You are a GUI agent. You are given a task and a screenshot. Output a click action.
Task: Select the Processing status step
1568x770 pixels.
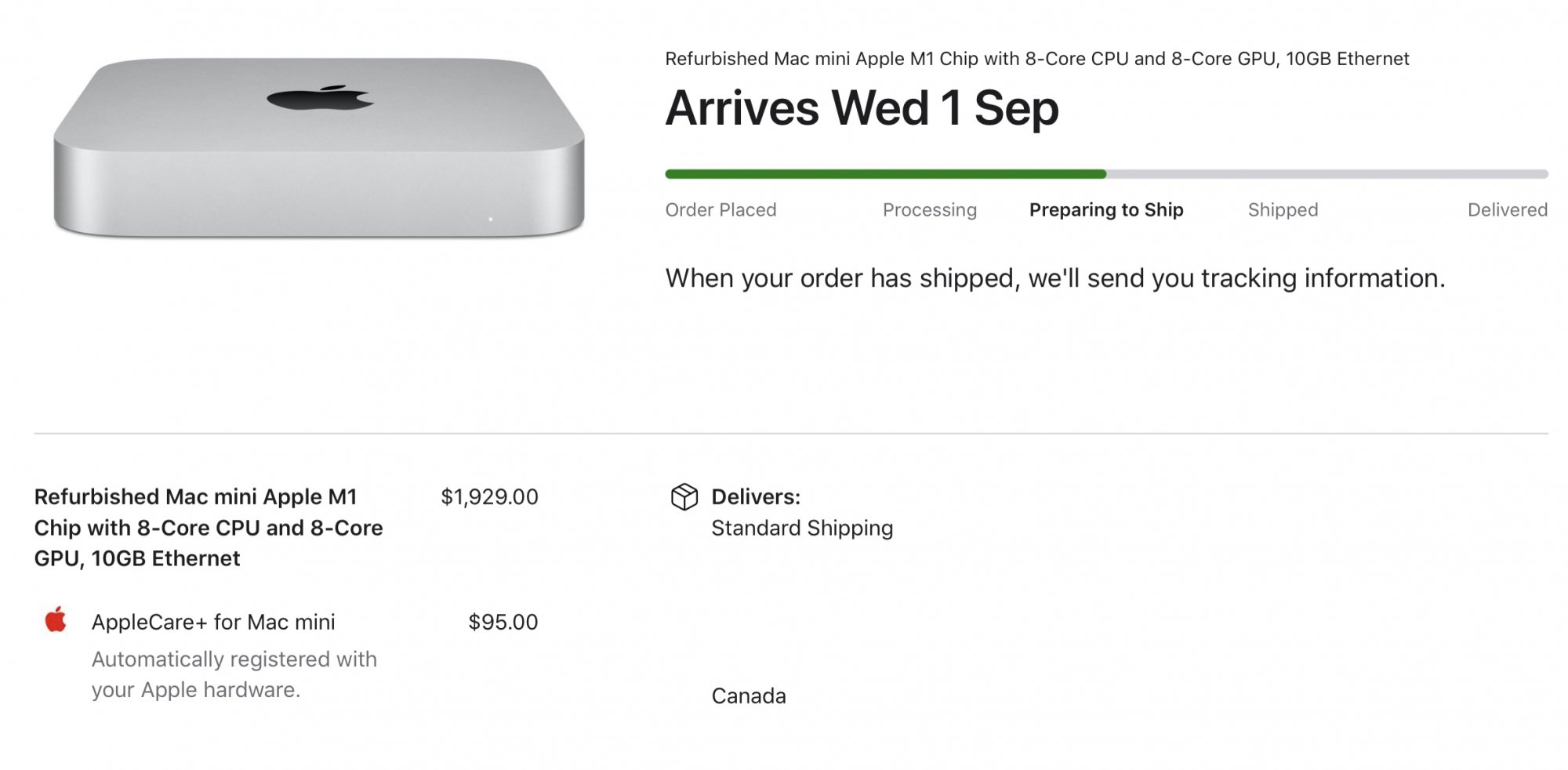[x=929, y=210]
